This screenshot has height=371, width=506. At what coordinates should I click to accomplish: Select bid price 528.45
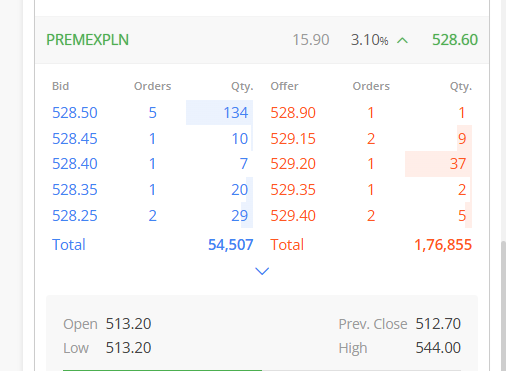(75, 139)
